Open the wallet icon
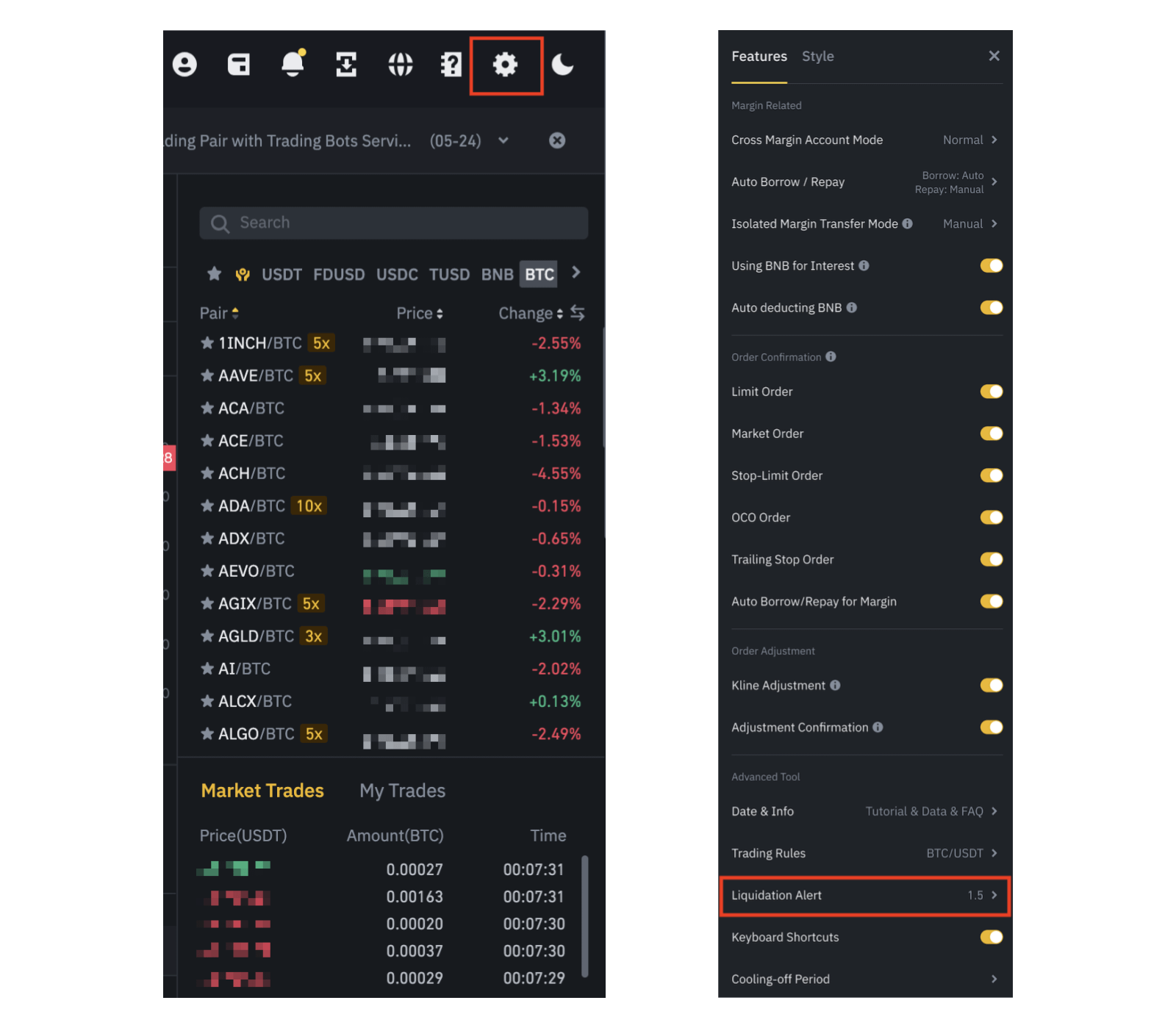1176x1028 pixels. (x=239, y=65)
